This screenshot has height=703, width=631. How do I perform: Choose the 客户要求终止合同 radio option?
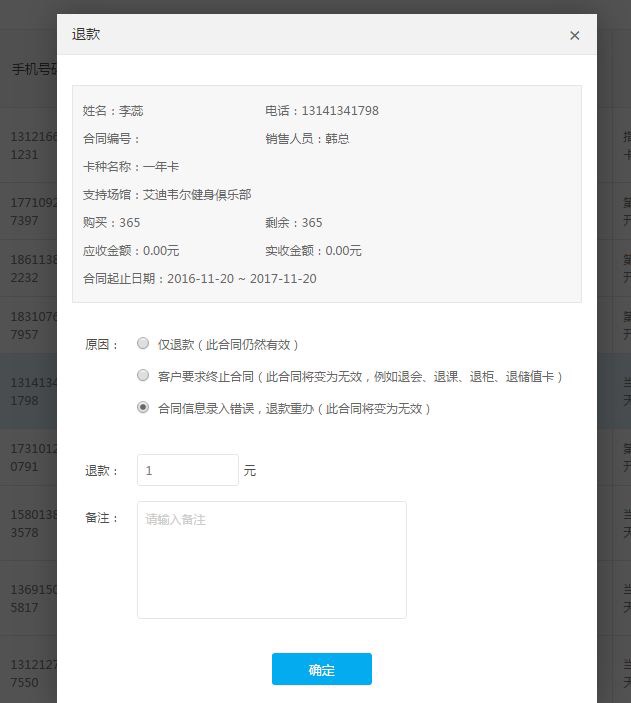click(x=143, y=375)
